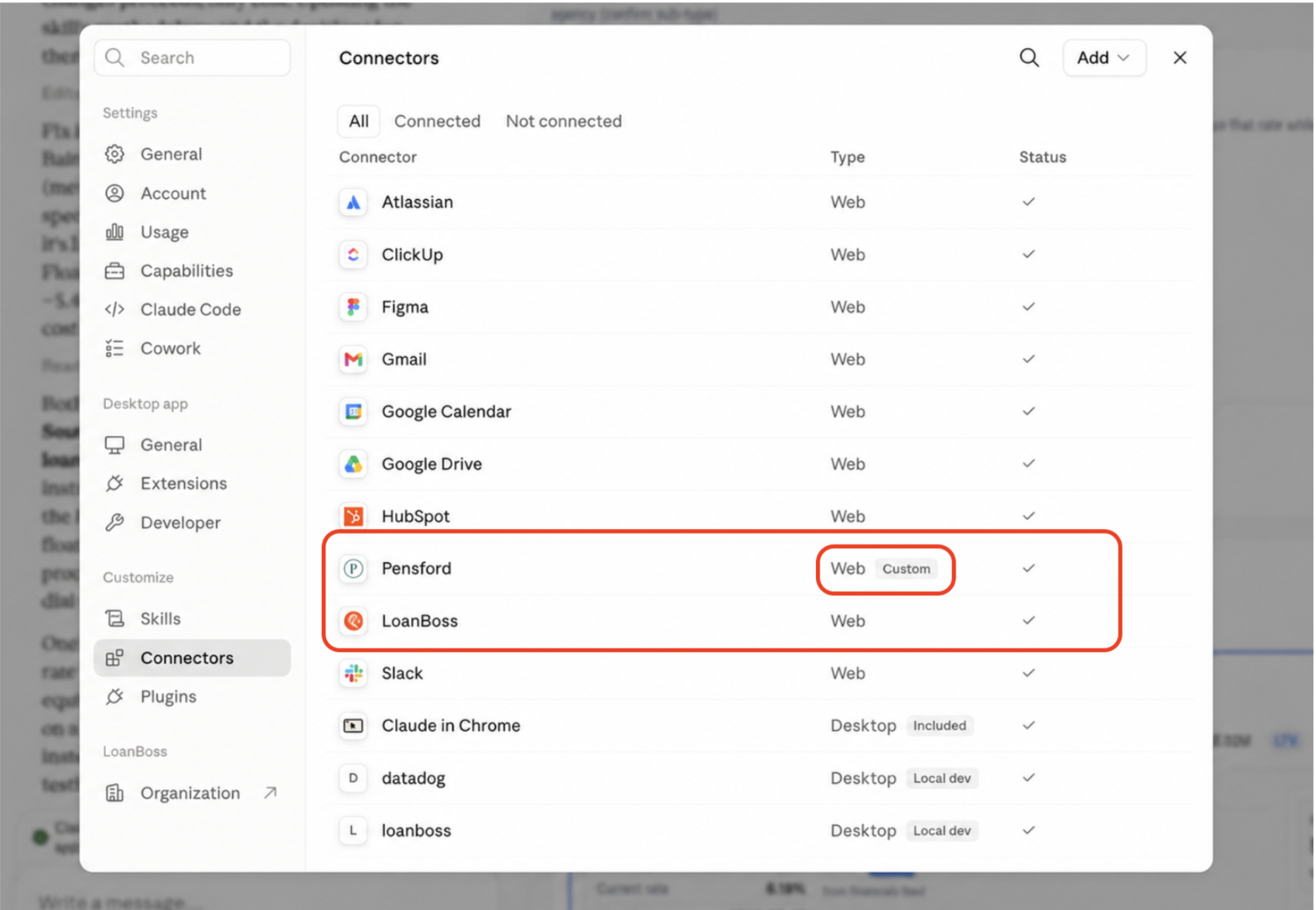Open the Claude Code settings page
1316x910 pixels.
click(x=192, y=310)
